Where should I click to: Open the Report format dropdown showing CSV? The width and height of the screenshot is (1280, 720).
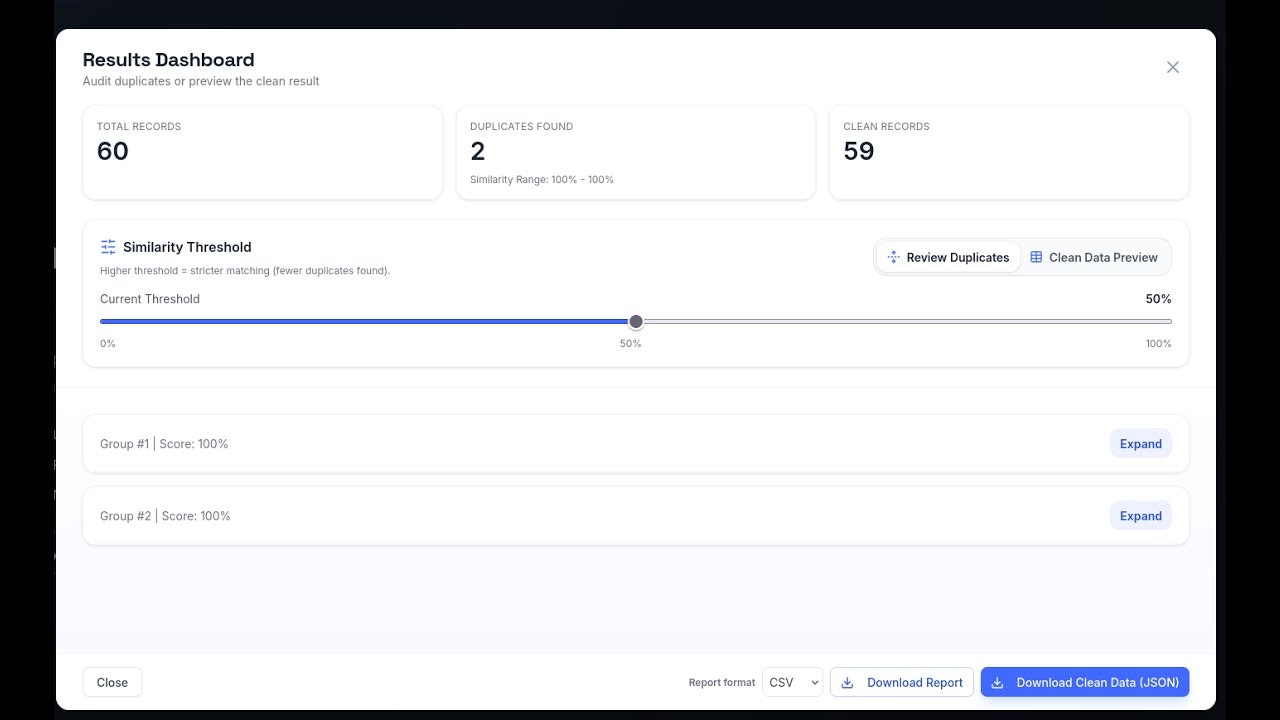click(x=792, y=682)
